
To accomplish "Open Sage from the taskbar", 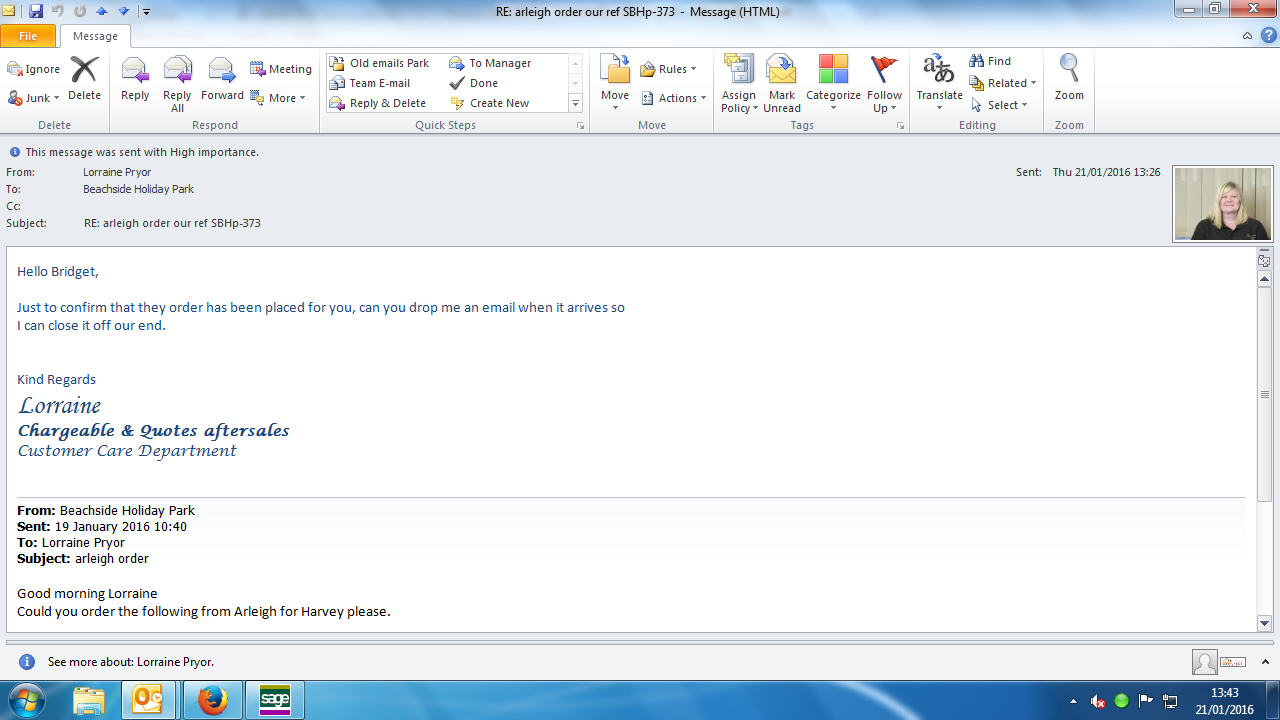I will [274, 700].
